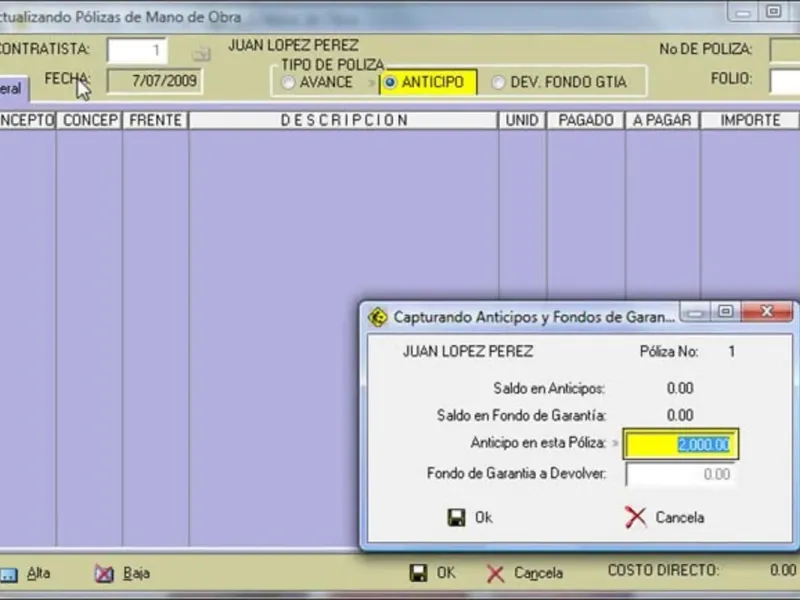
Task: Click the Fondo de Garantia a Devolver field
Action: (x=681, y=474)
